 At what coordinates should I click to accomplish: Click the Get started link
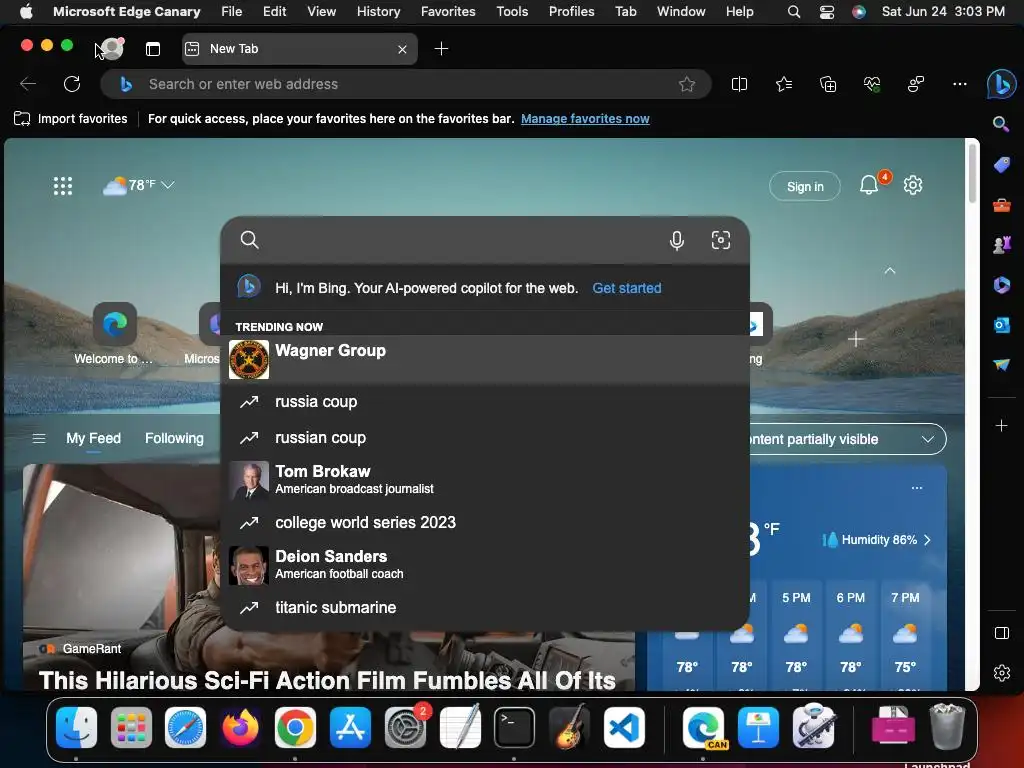627,288
